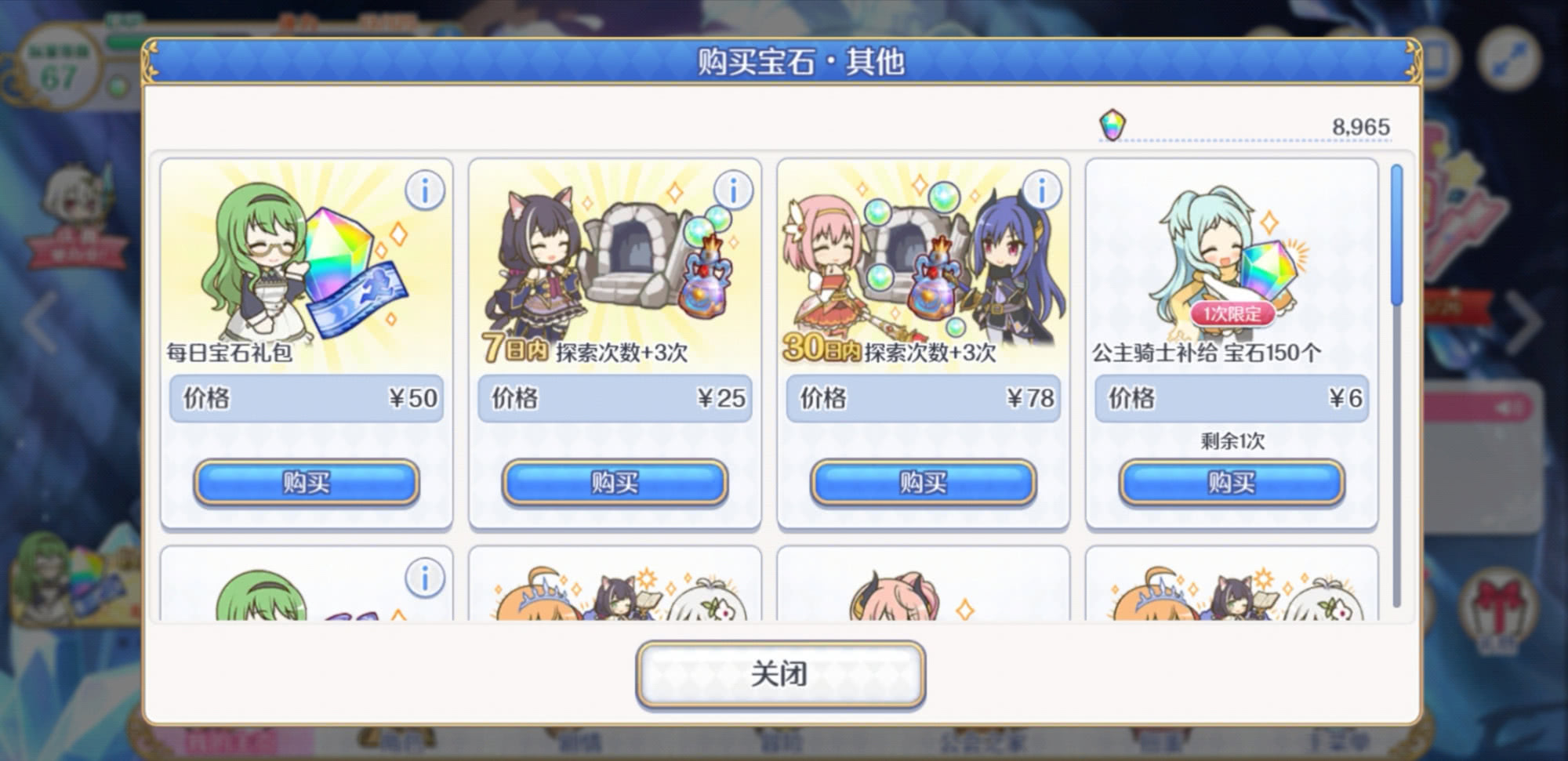Open info for the 30-day exploration pack

click(x=1041, y=190)
